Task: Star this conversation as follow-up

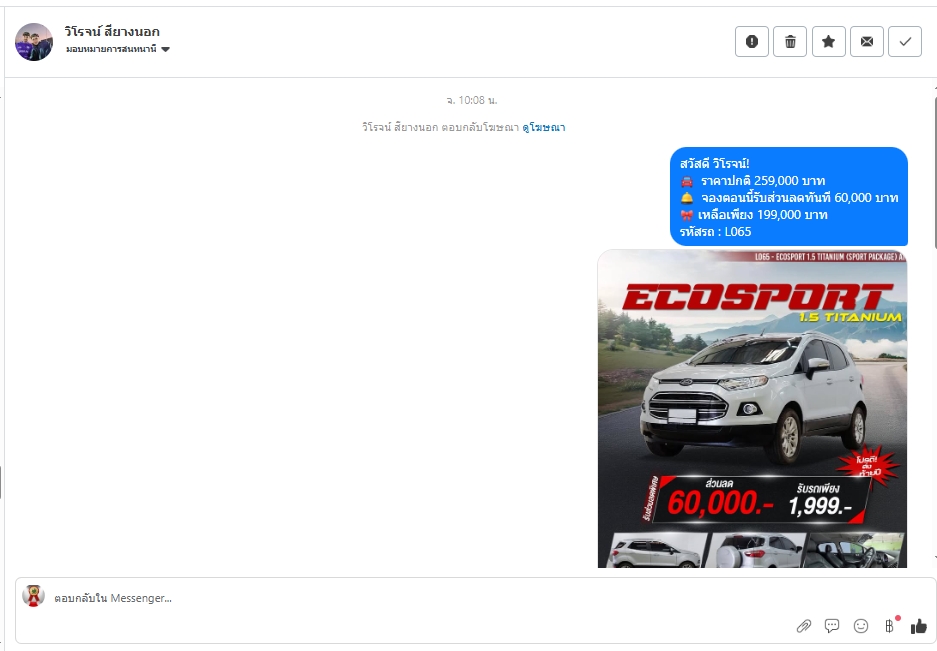Action: (828, 41)
